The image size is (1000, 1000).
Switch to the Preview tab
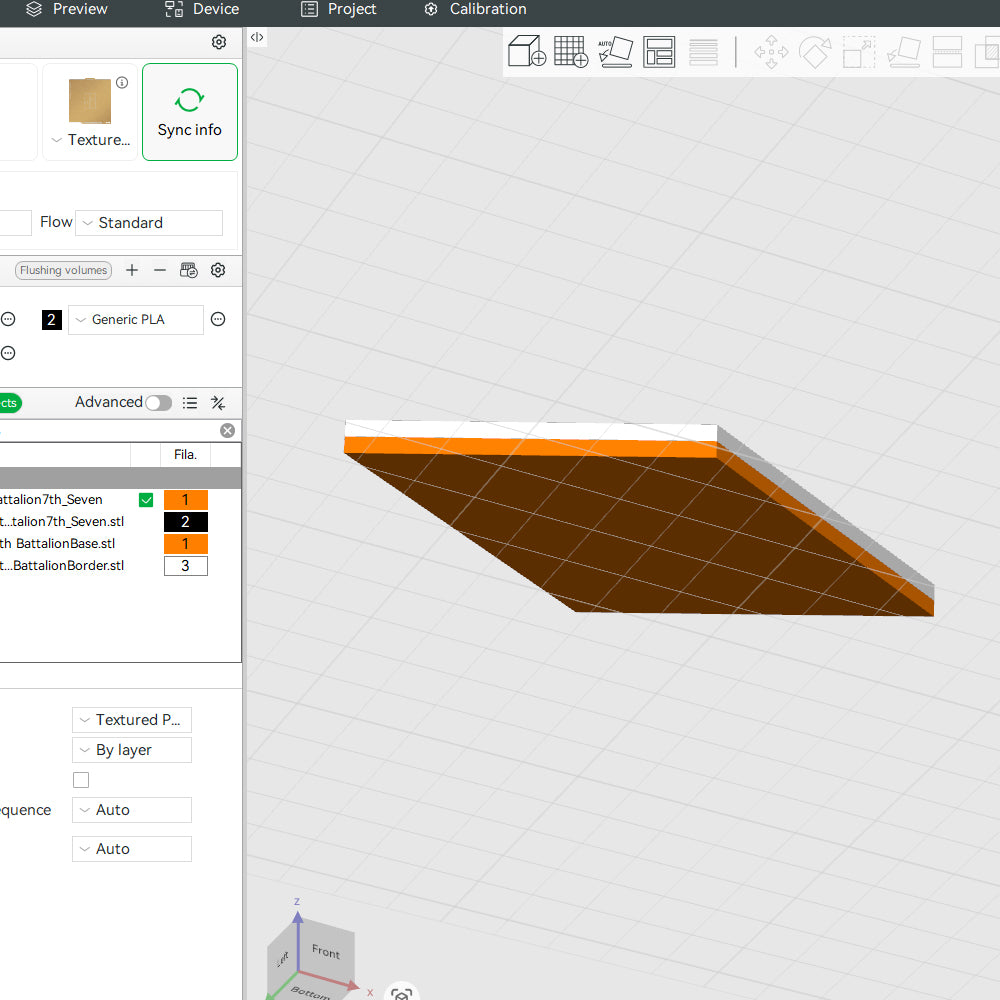tap(68, 9)
